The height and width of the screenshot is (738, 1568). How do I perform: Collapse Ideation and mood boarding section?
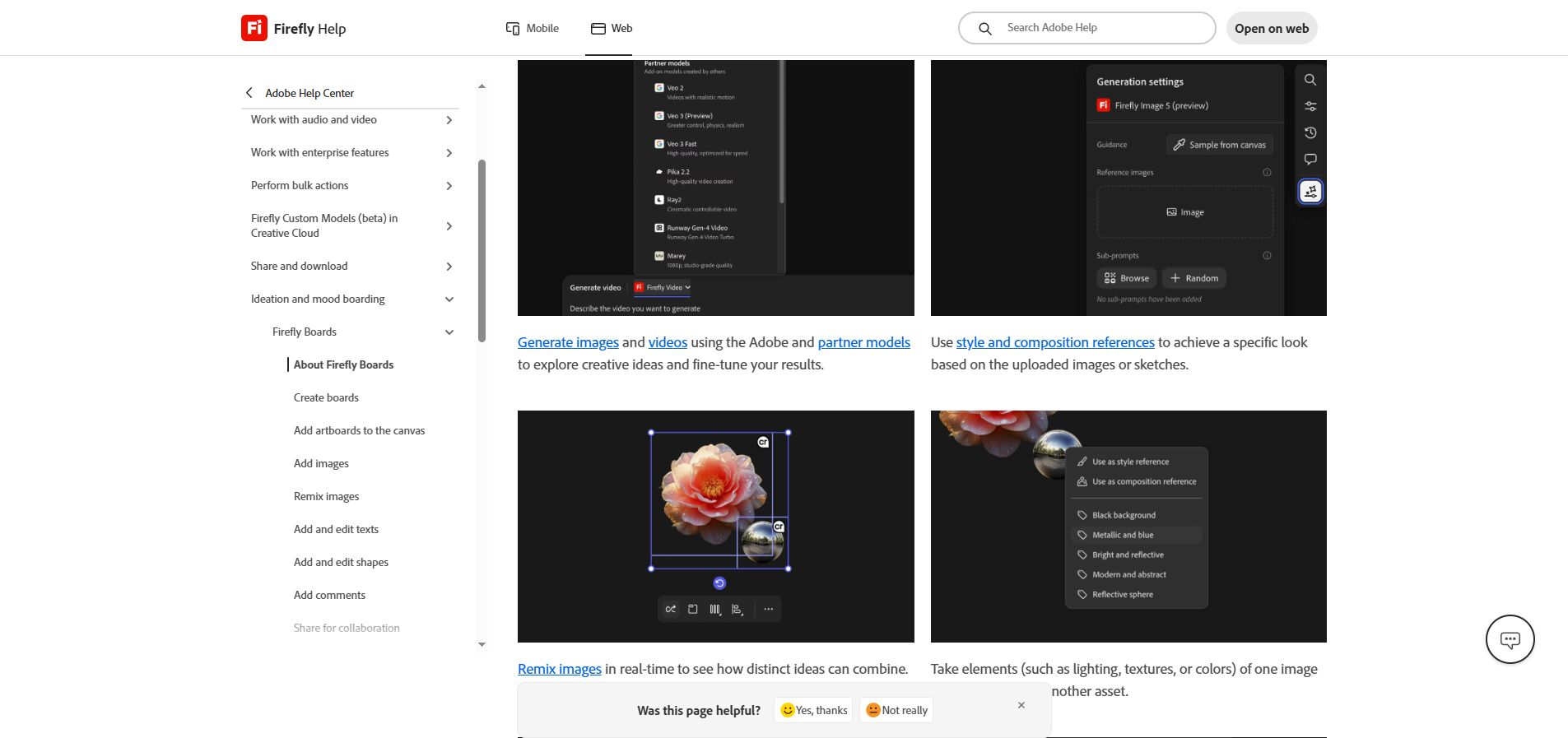point(449,299)
